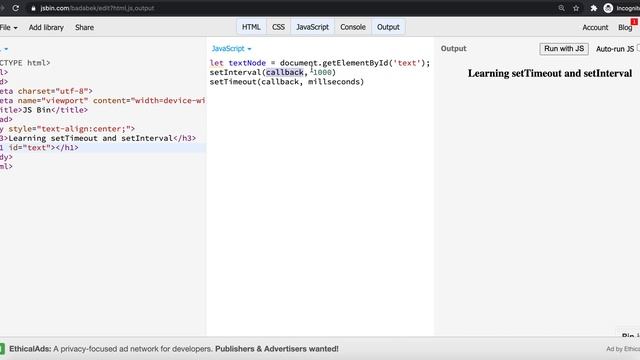Click the style="text-align:center;" body line
Screen dimensions: 640x360
67,129
